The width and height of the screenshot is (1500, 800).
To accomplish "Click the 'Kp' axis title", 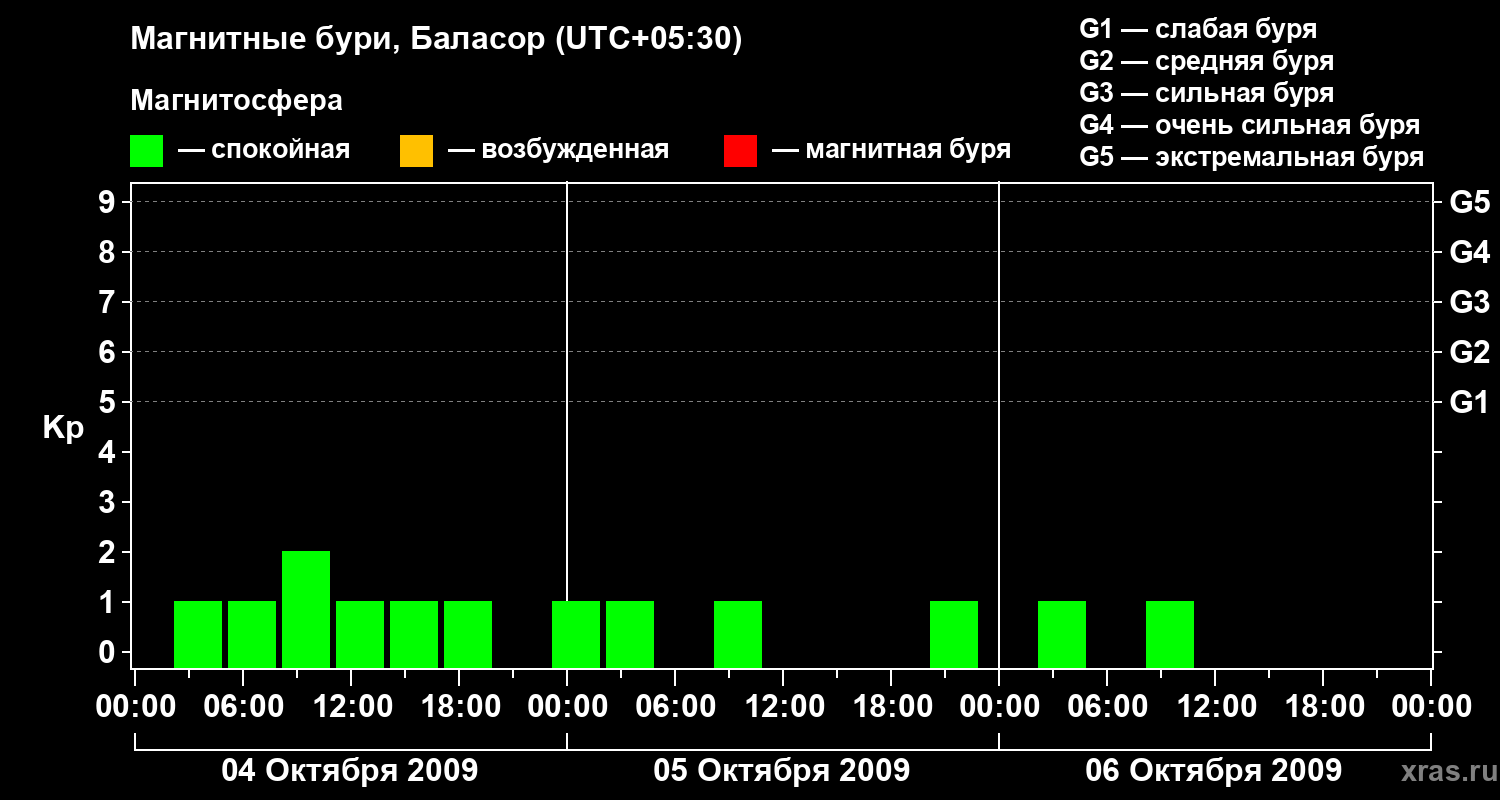I will 63,429.
